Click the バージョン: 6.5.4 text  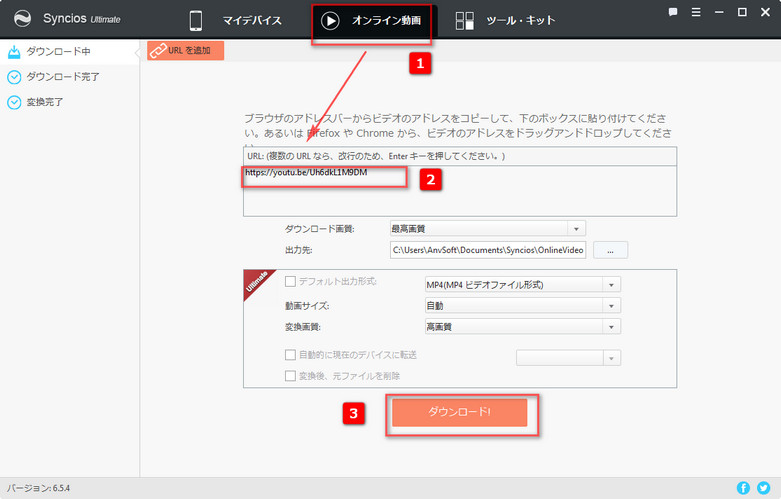point(38,488)
